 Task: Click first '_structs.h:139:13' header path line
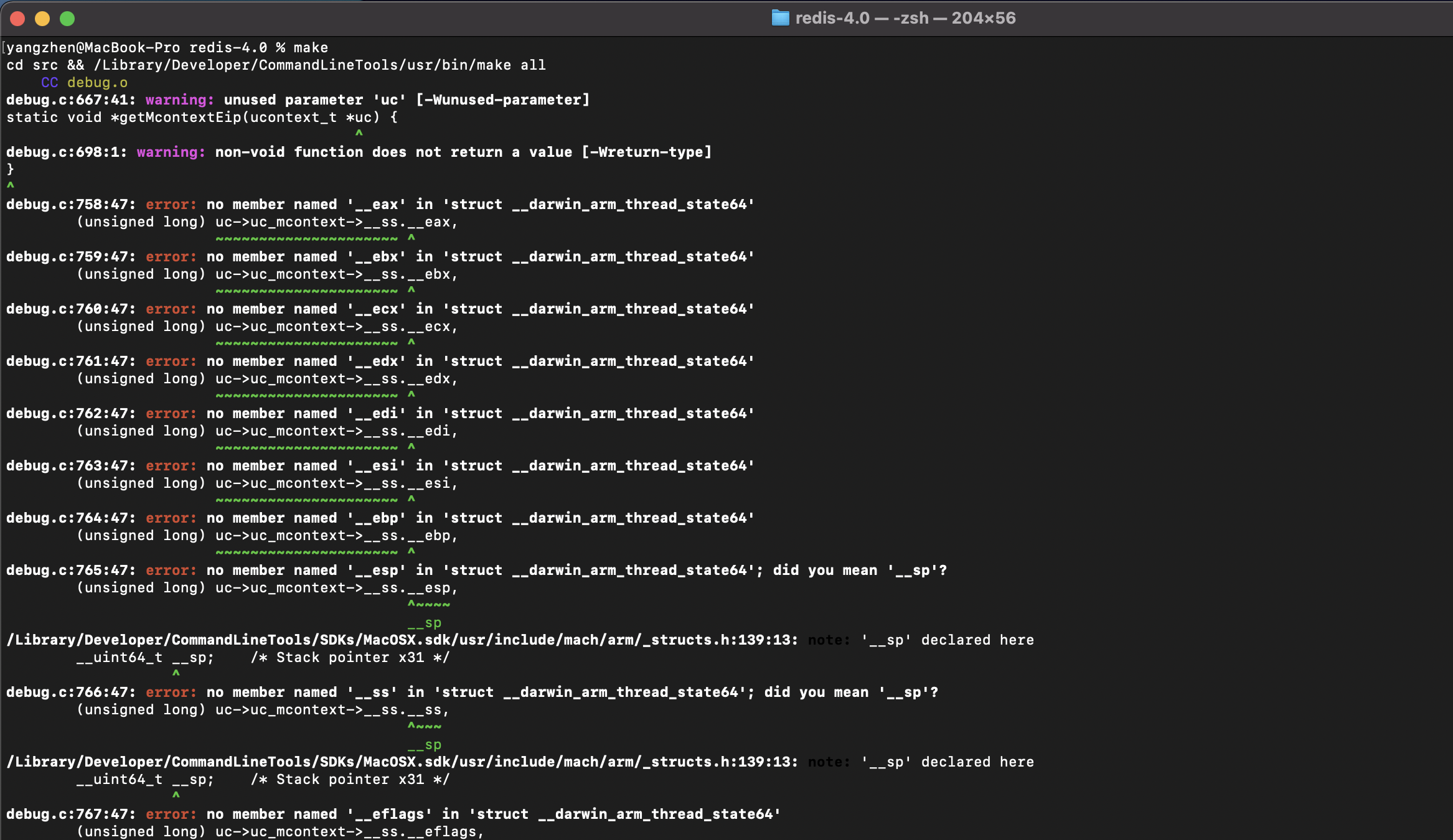click(x=402, y=640)
